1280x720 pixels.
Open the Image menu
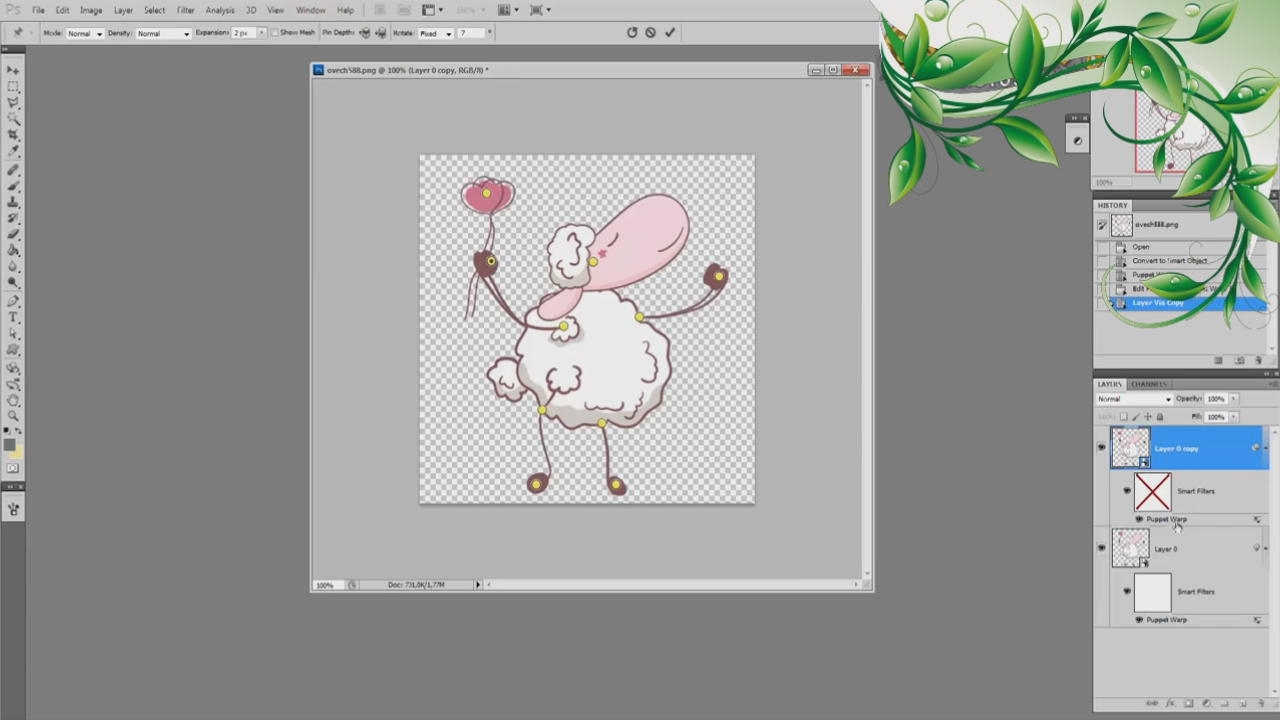91,10
